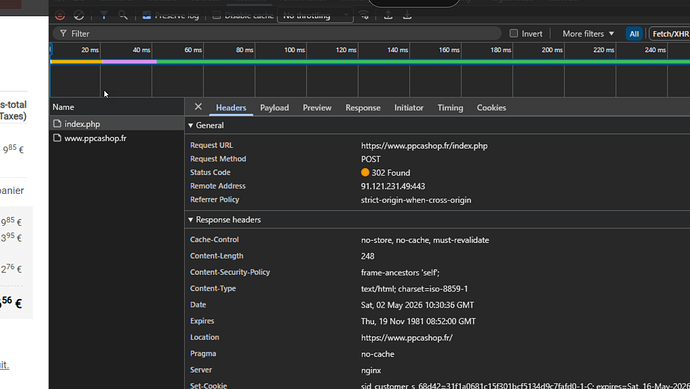Focus the Filter text field
This screenshot has height=389, width=690.
pyautogui.click(x=277, y=33)
